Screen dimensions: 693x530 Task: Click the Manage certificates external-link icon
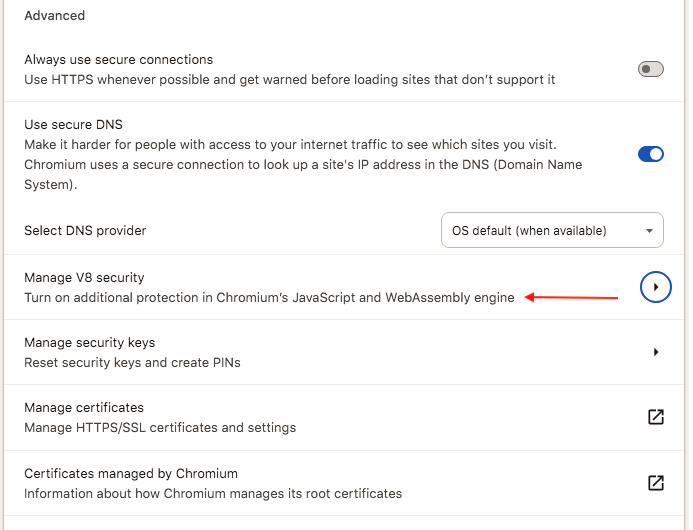point(656,417)
